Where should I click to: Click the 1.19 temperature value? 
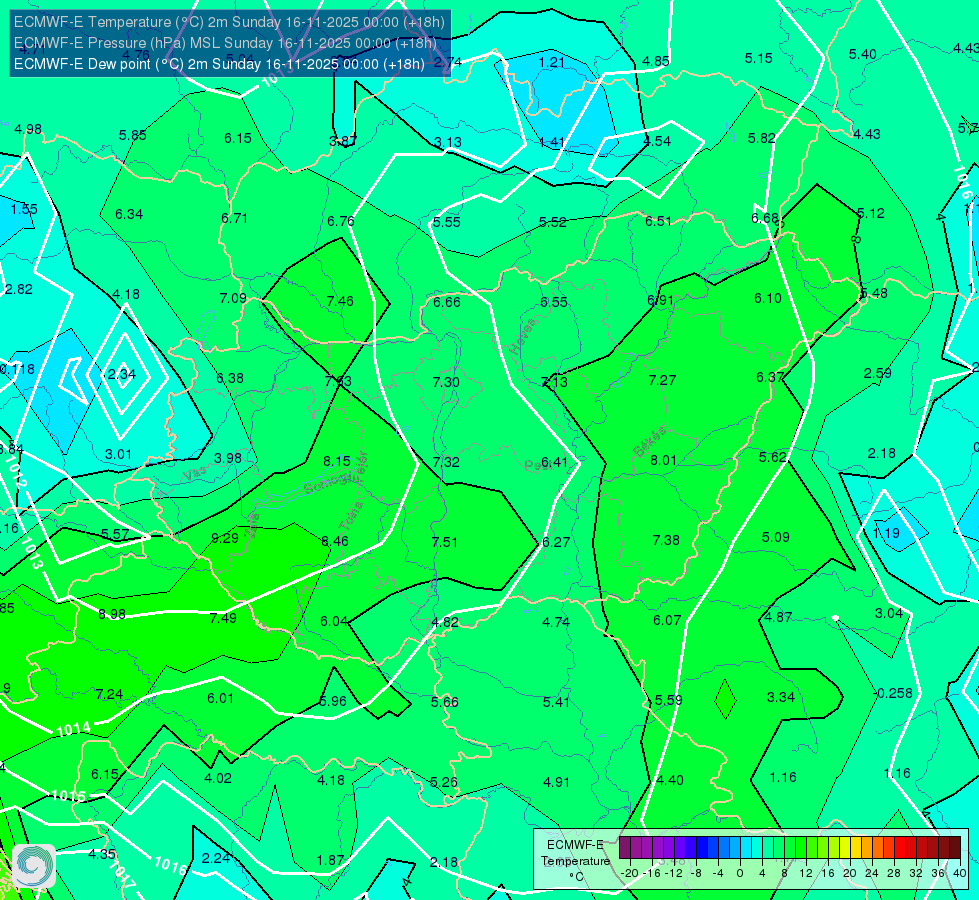[886, 533]
